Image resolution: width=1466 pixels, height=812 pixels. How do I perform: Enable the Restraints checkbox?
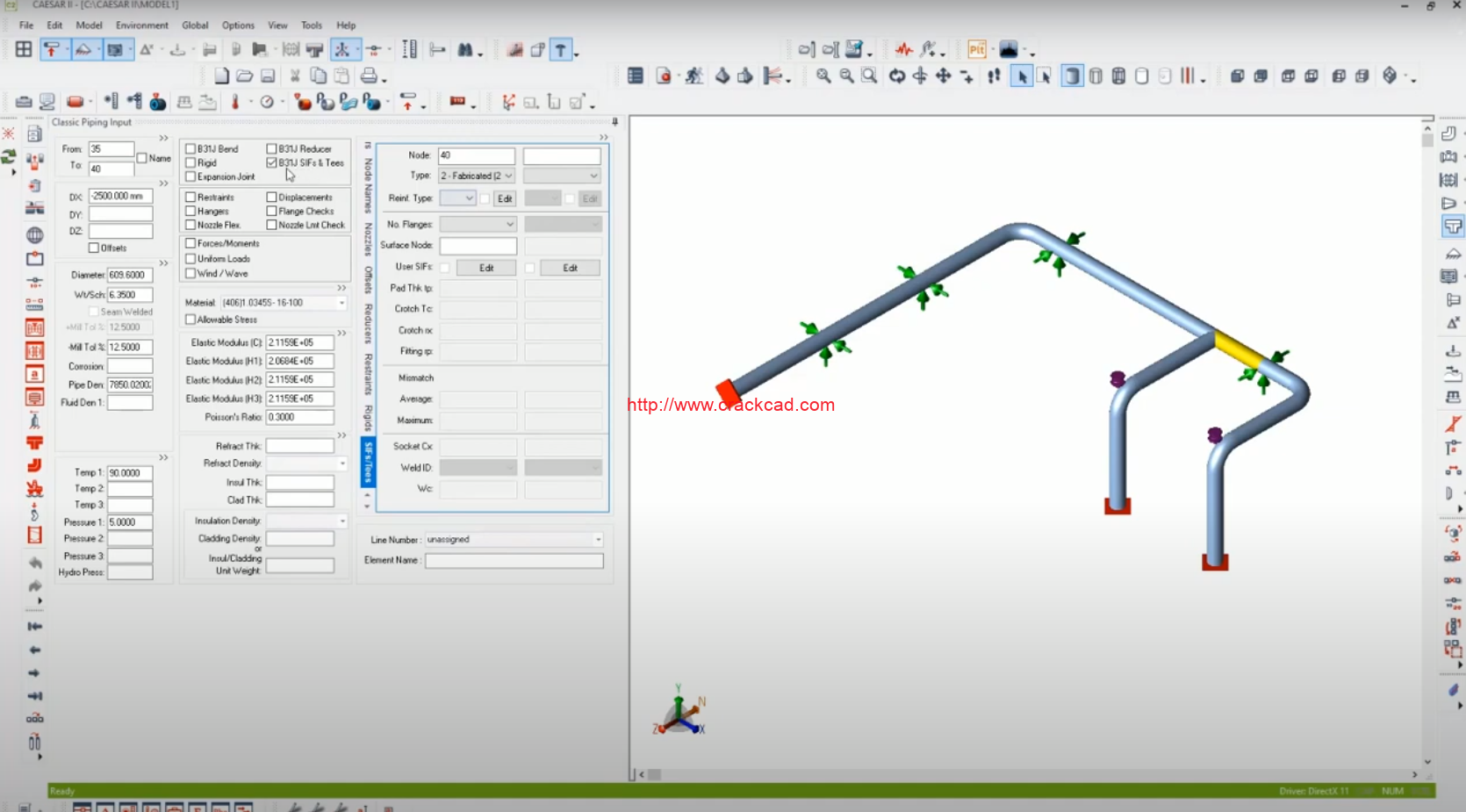(189, 197)
